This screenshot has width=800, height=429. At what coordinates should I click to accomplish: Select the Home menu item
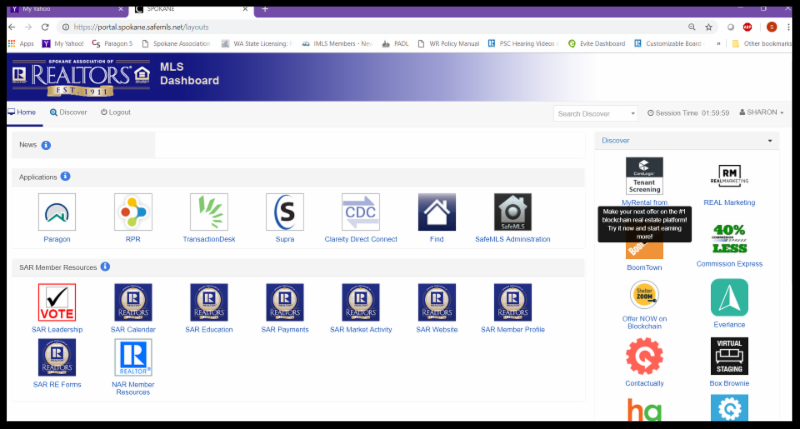tap(21, 113)
